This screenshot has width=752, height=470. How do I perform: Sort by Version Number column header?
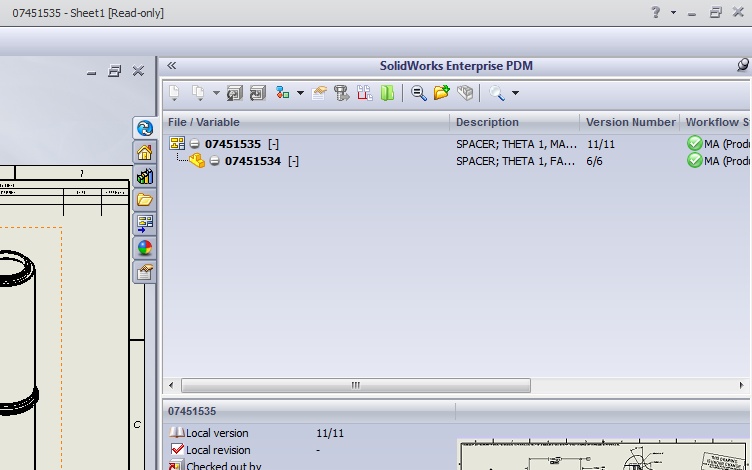630,122
